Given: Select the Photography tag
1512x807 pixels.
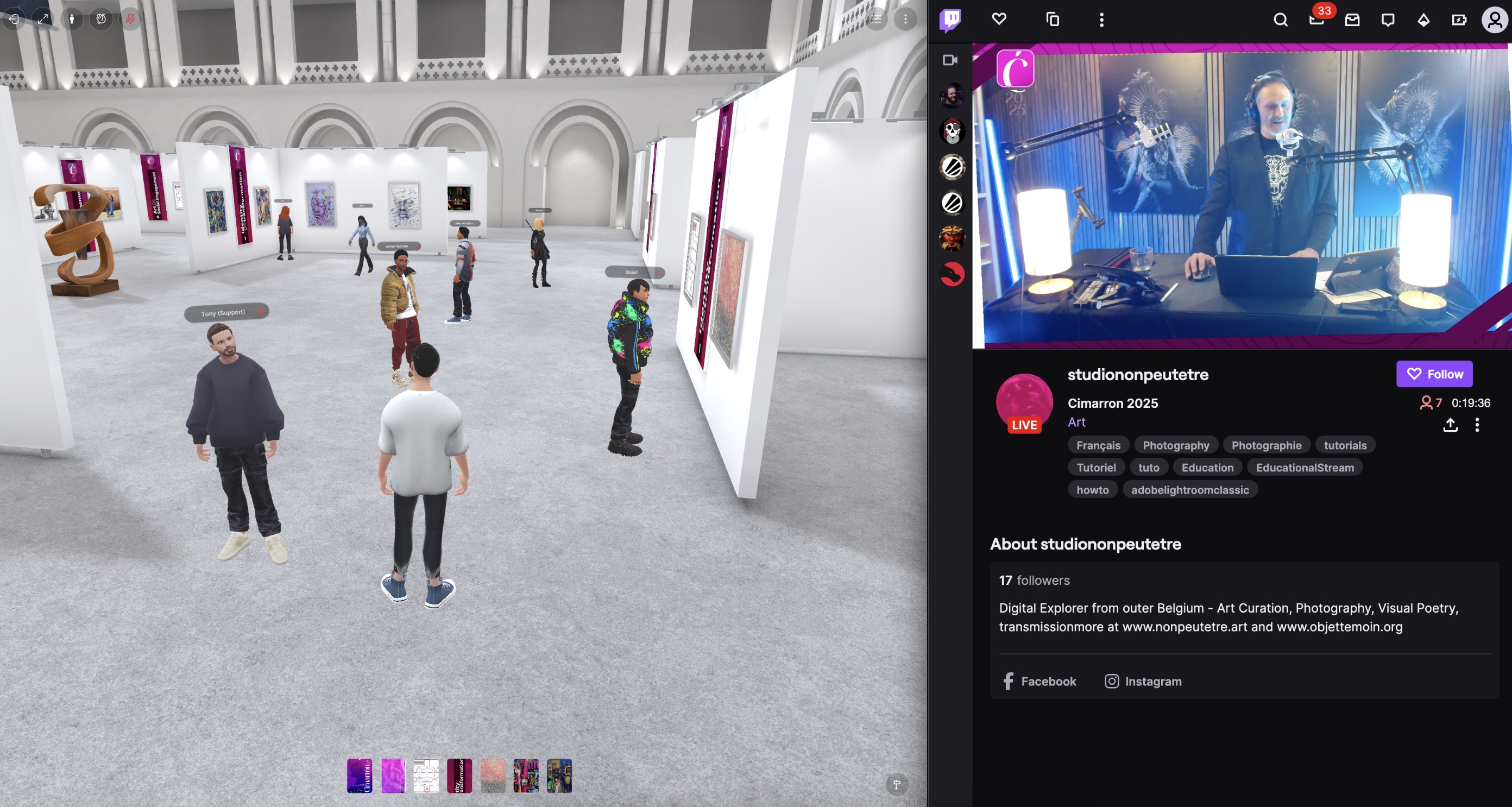Looking at the screenshot, I should click(x=1176, y=445).
